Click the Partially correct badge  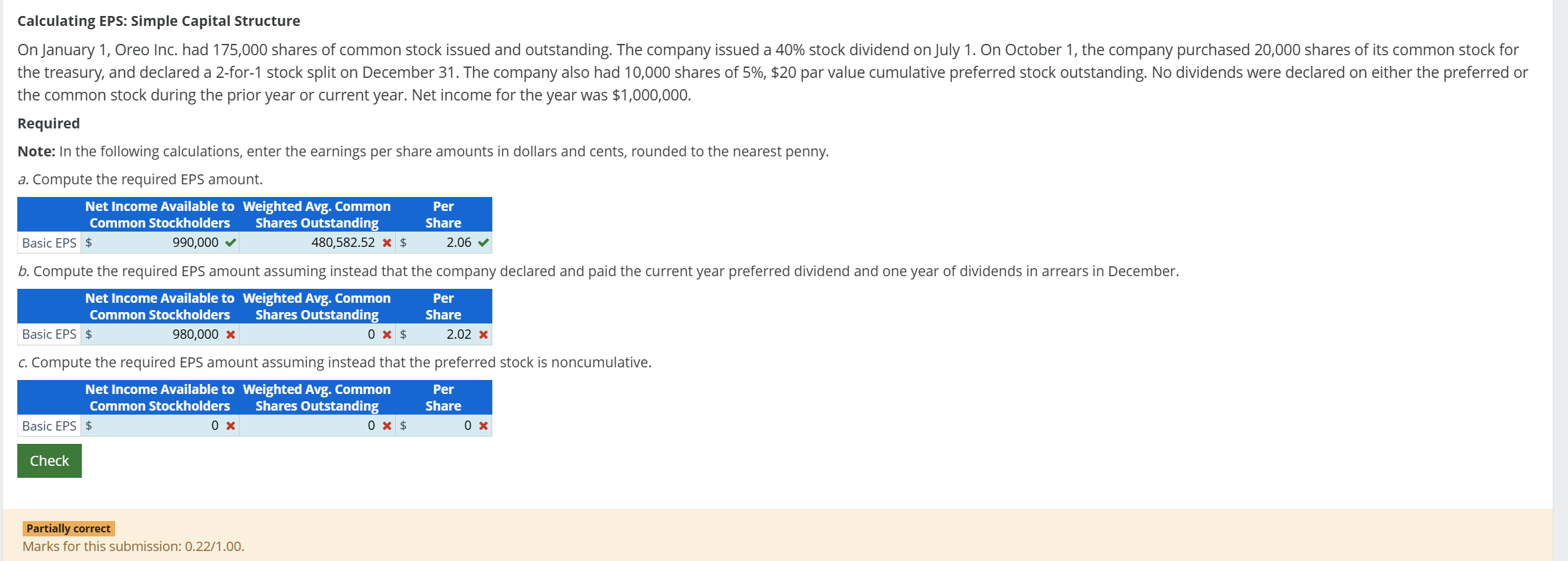68,528
